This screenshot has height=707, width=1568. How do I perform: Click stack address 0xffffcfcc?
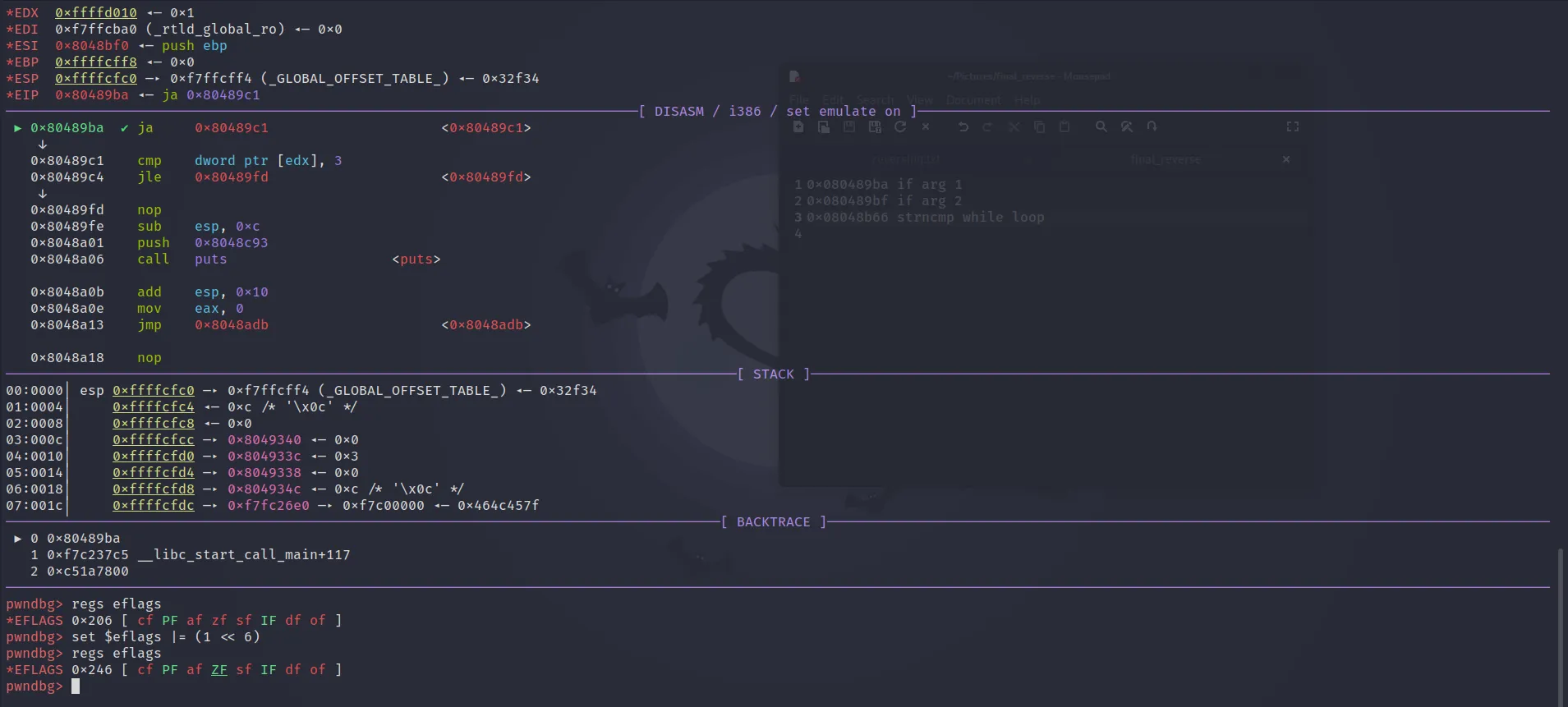click(x=154, y=440)
